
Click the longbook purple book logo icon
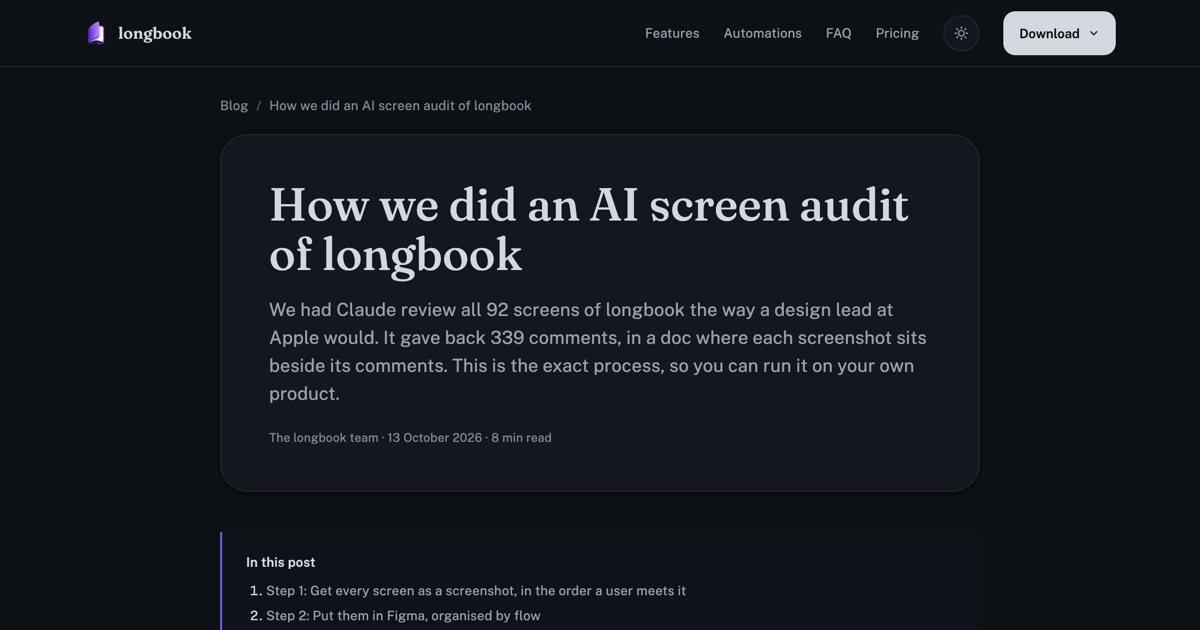[96, 33]
